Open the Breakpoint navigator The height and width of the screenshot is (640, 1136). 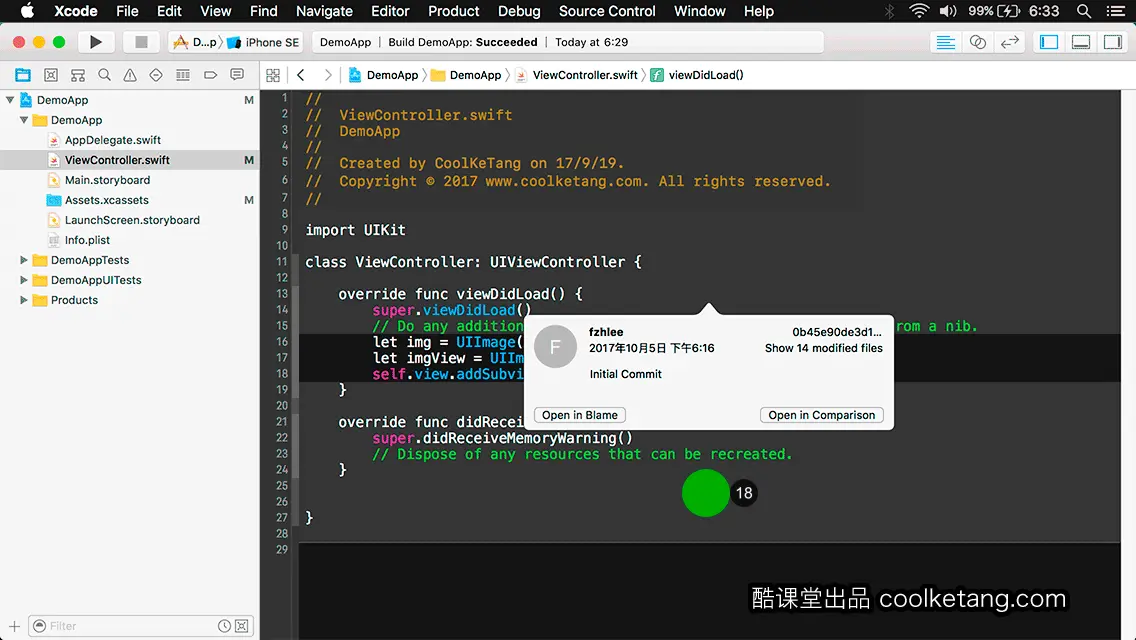(210, 75)
